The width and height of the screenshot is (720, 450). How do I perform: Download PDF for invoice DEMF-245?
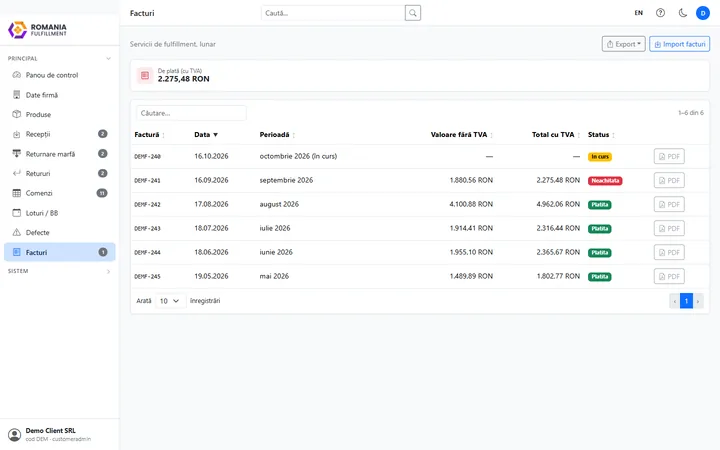tap(669, 276)
